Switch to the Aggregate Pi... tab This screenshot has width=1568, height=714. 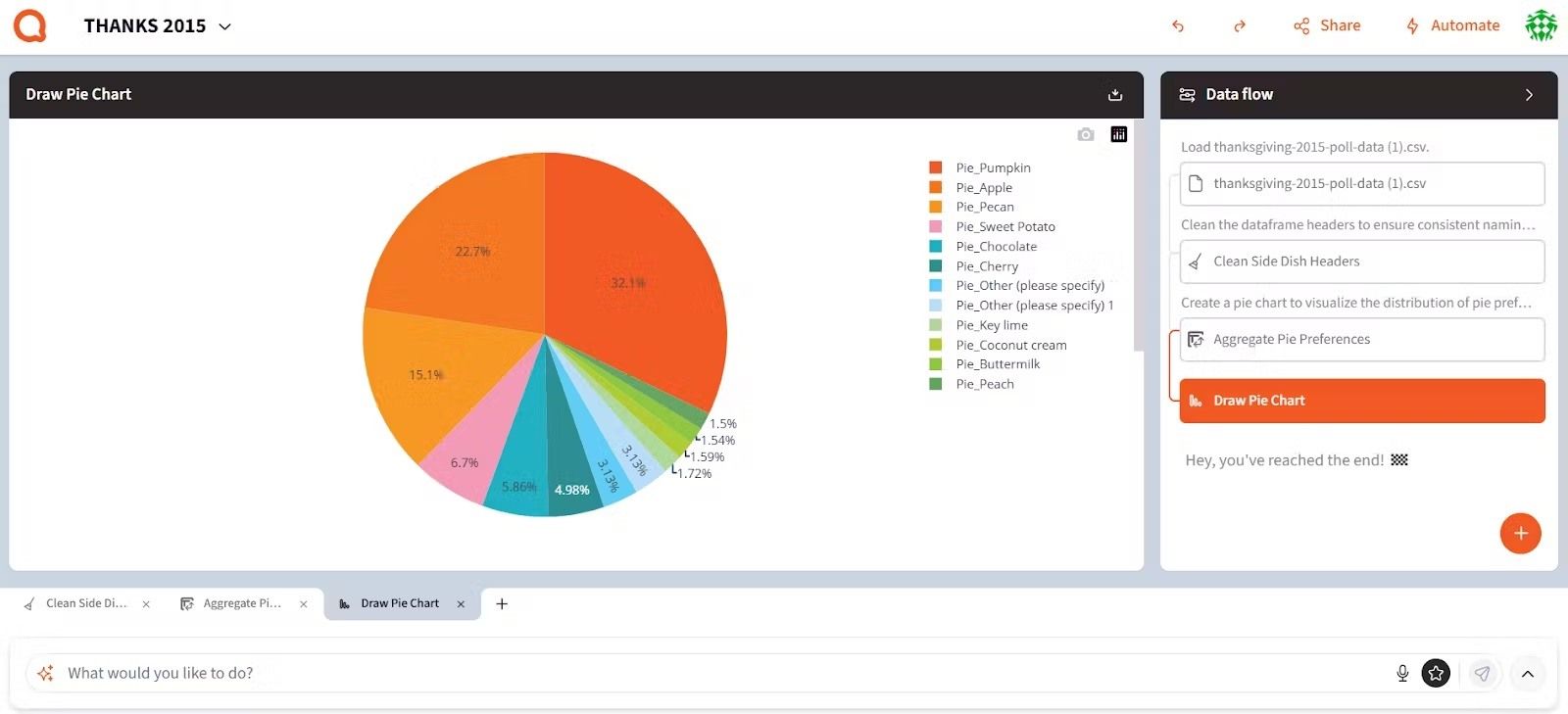click(x=241, y=603)
